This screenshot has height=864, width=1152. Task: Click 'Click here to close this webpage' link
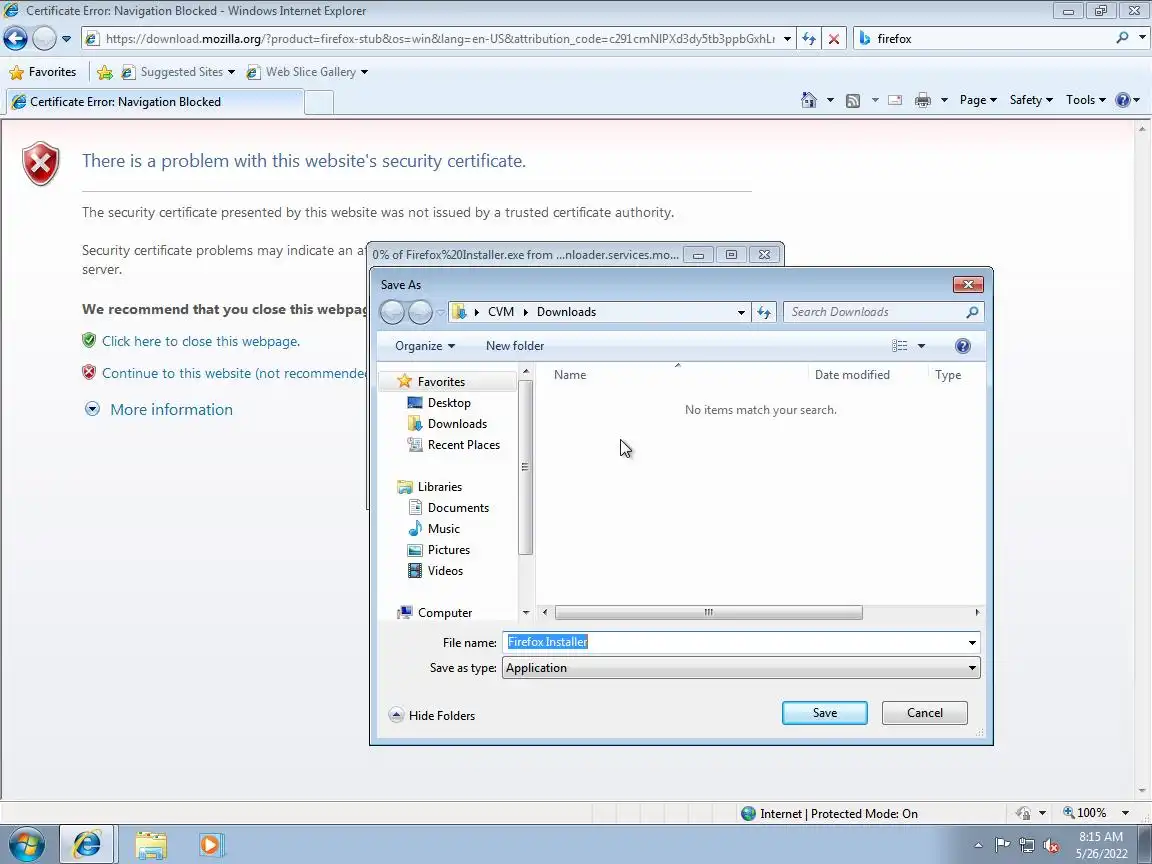(x=201, y=341)
